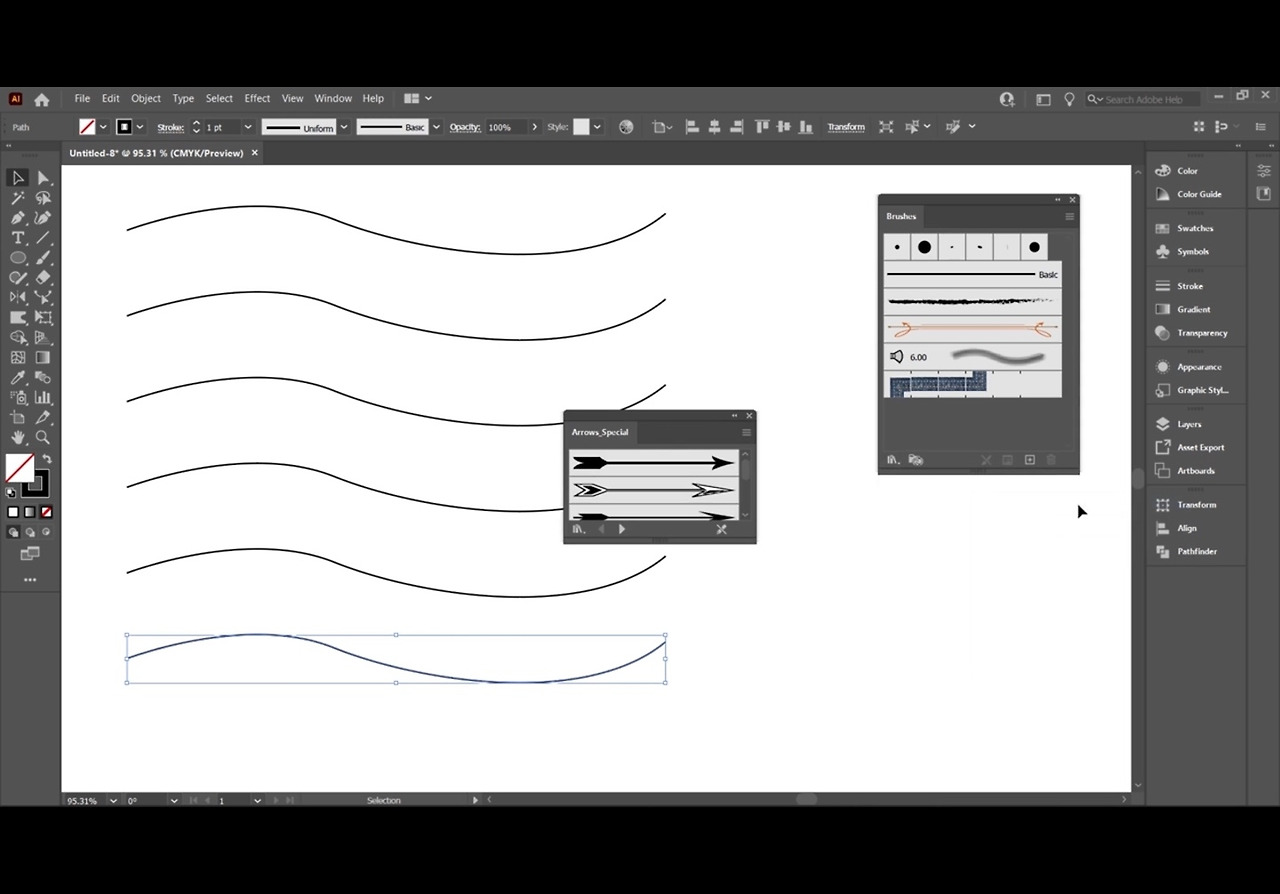Set paint mode to Gradient
1280x894 pixels.
29,512
